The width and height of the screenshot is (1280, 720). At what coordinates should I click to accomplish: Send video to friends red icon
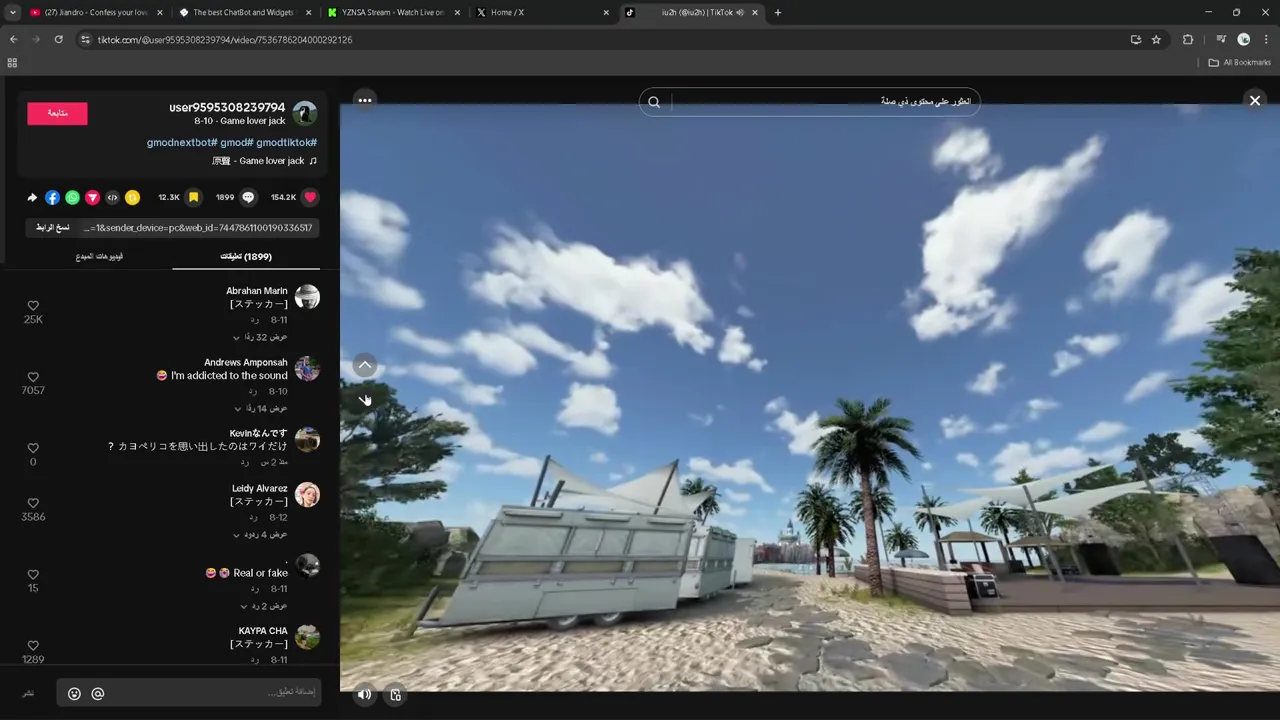point(92,198)
